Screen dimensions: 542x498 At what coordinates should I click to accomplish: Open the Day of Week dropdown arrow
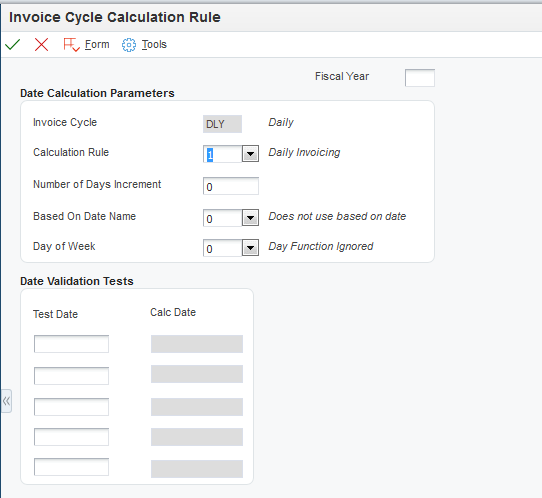click(x=250, y=248)
